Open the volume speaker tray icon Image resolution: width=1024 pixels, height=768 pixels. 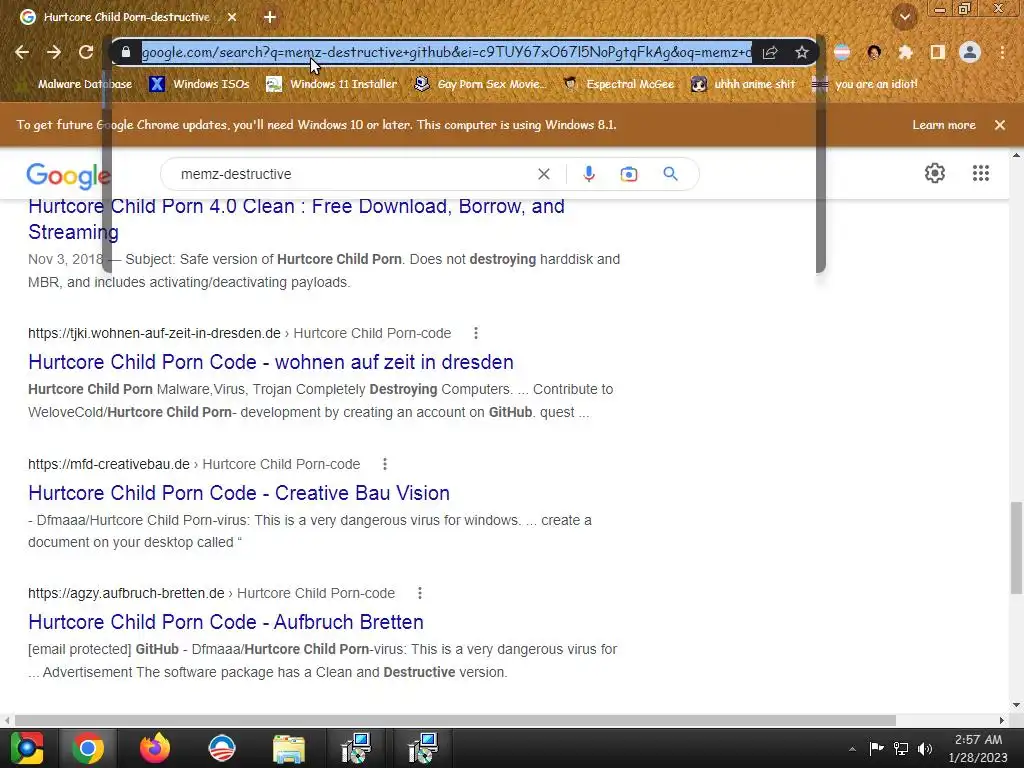tap(925, 748)
